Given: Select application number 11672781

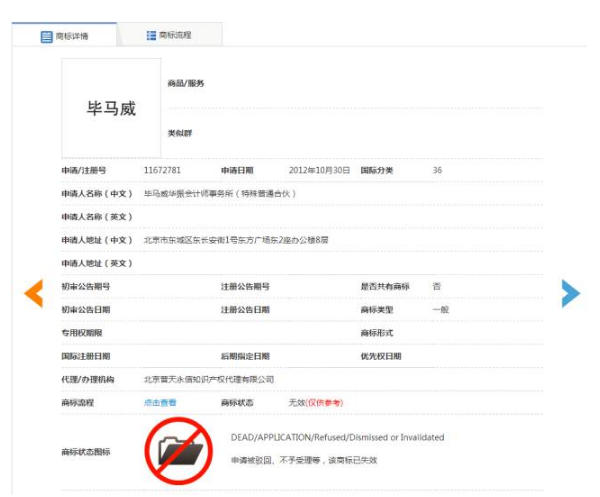Looking at the screenshot, I should (x=162, y=170).
